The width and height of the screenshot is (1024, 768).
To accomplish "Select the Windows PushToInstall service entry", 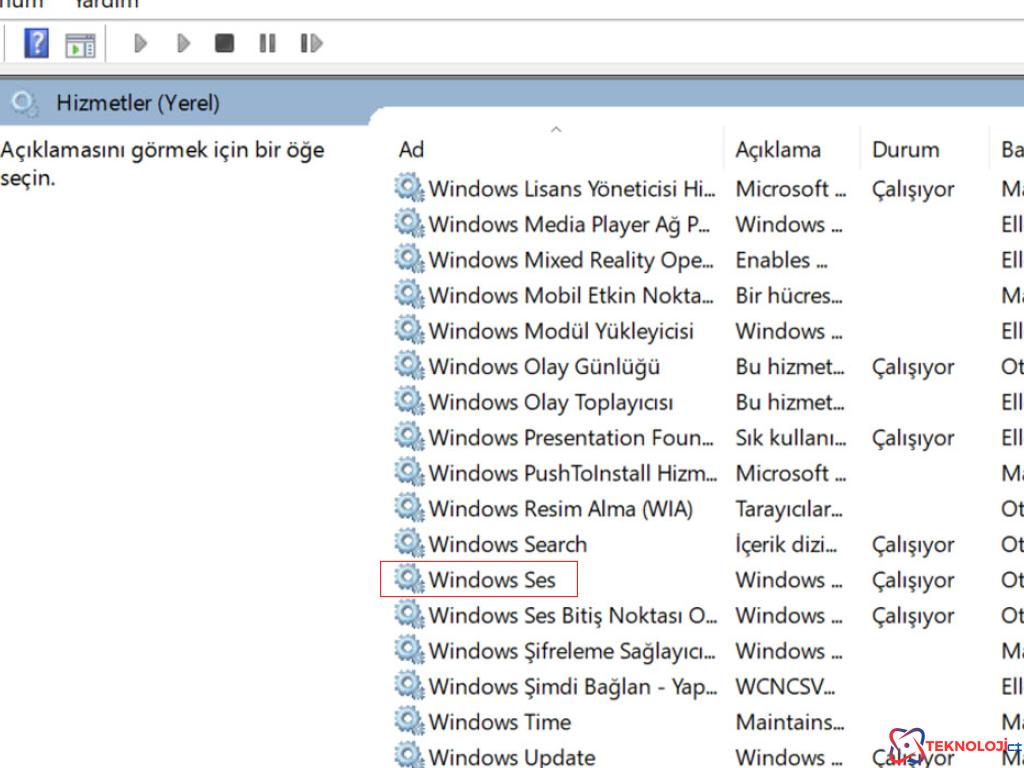I will click(572, 473).
